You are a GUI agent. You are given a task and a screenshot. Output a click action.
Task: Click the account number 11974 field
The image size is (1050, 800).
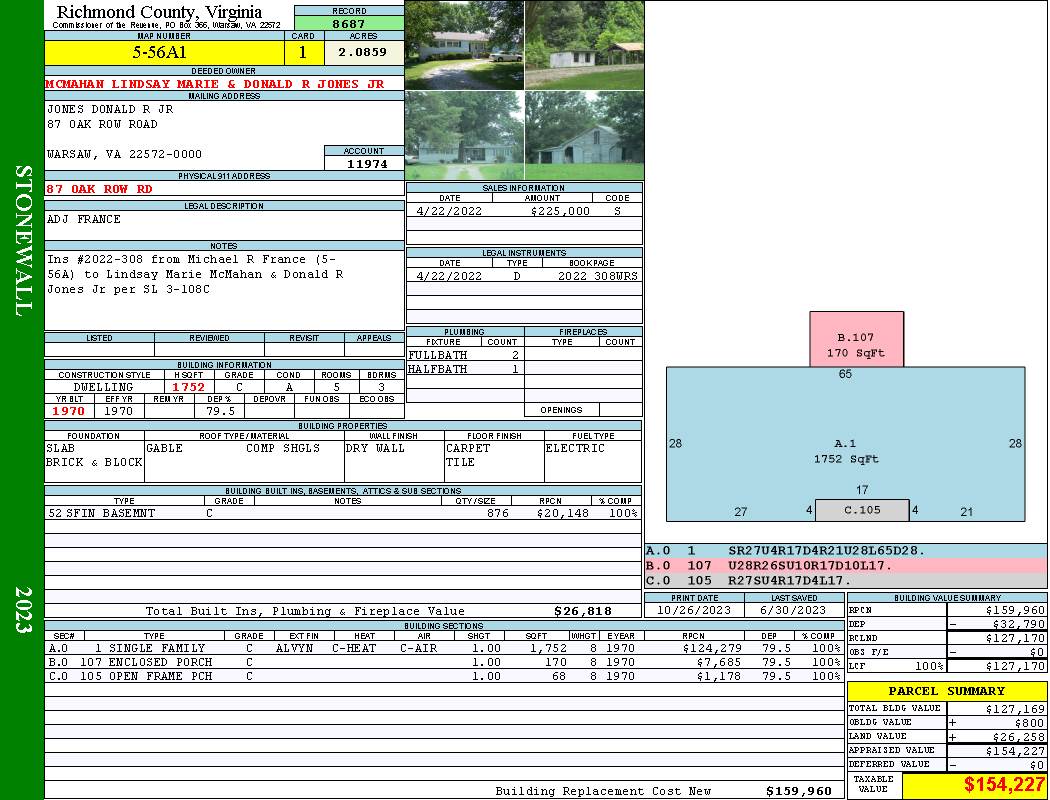pyautogui.click(x=364, y=163)
